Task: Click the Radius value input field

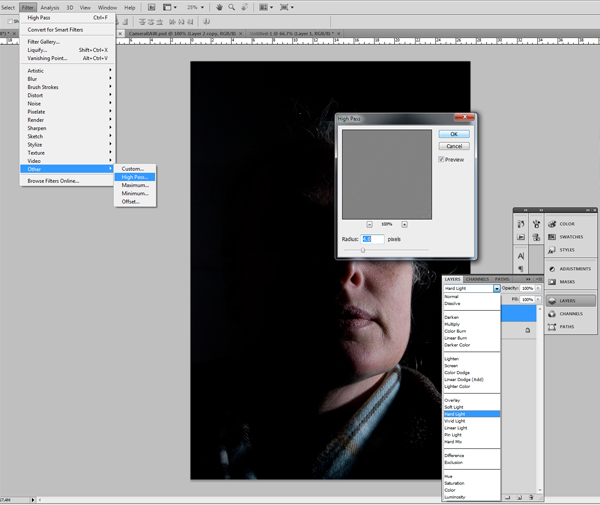Action: 372,239
